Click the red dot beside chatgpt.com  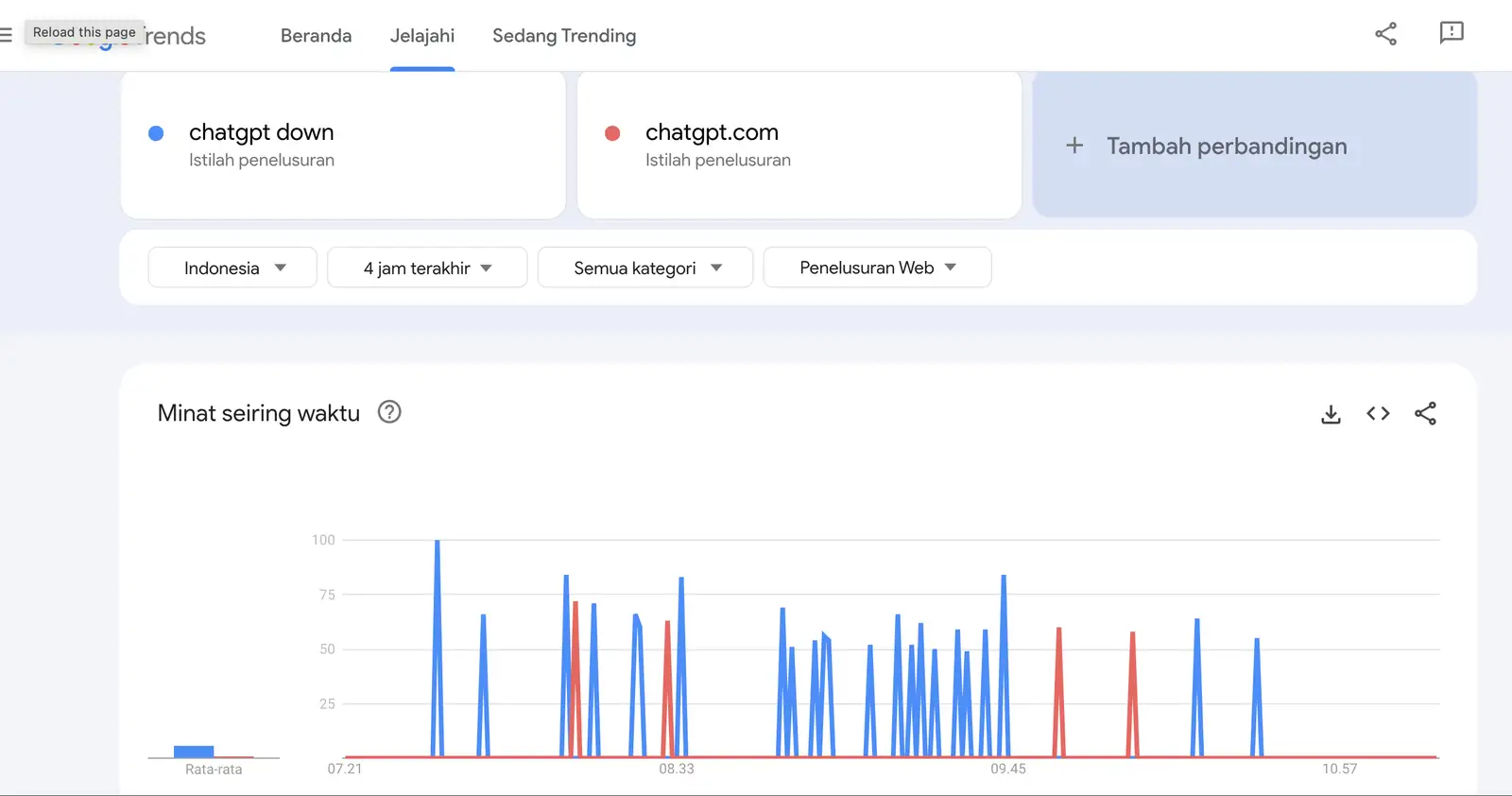tap(612, 133)
